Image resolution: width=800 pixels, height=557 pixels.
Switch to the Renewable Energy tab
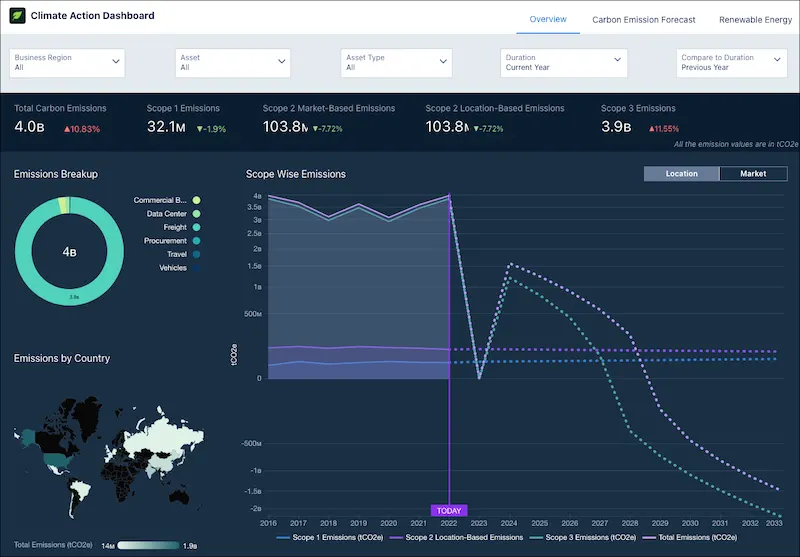[x=756, y=20]
